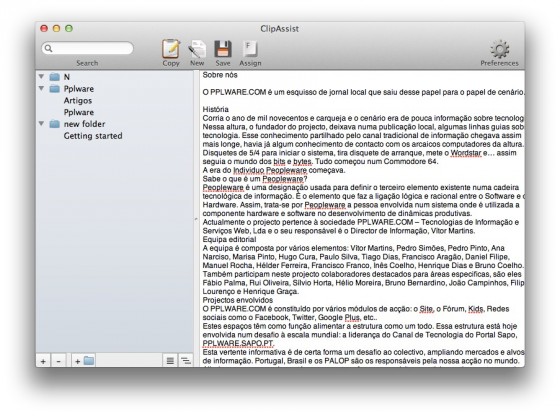
Task: Add a new folder with plus-folder button
Action: [x=84, y=361]
